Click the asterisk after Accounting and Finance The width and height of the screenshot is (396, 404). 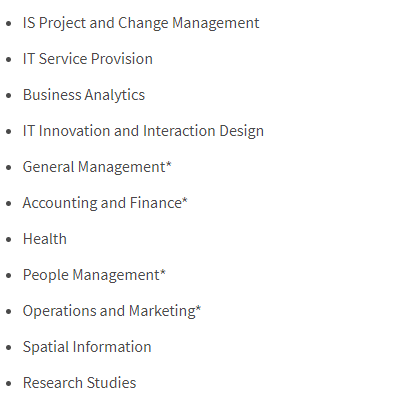pyautogui.click(x=185, y=200)
